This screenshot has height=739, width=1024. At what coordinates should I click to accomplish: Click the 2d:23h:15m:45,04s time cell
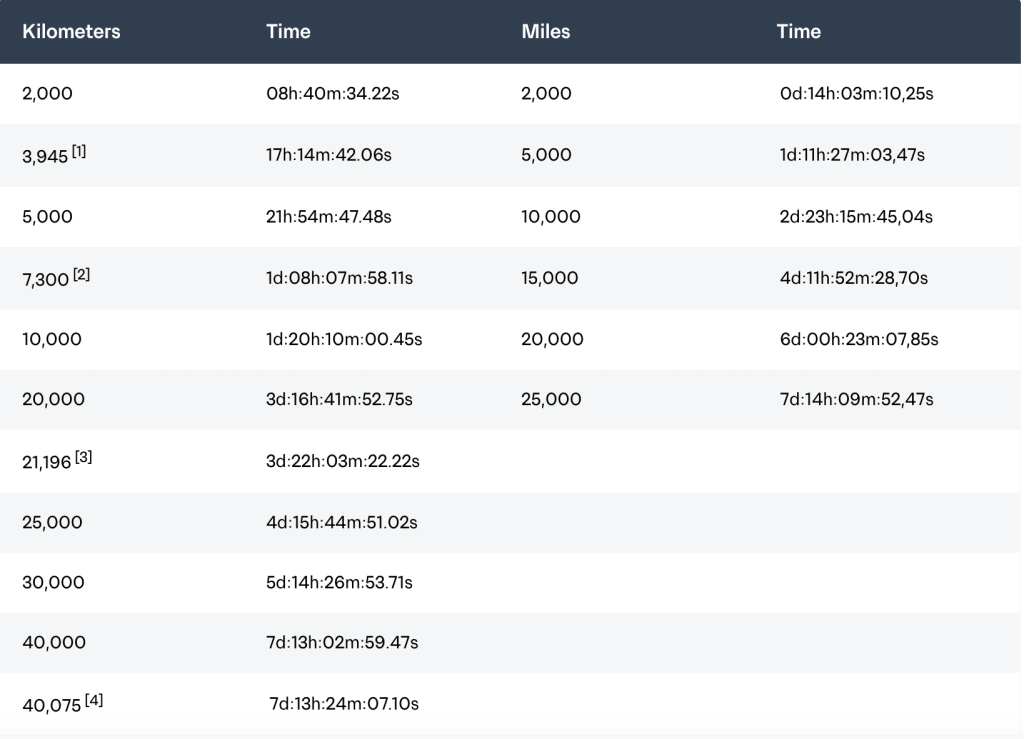click(854, 216)
